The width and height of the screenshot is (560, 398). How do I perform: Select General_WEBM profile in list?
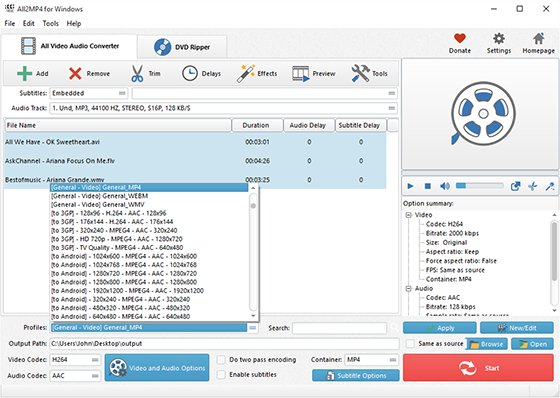point(149,196)
